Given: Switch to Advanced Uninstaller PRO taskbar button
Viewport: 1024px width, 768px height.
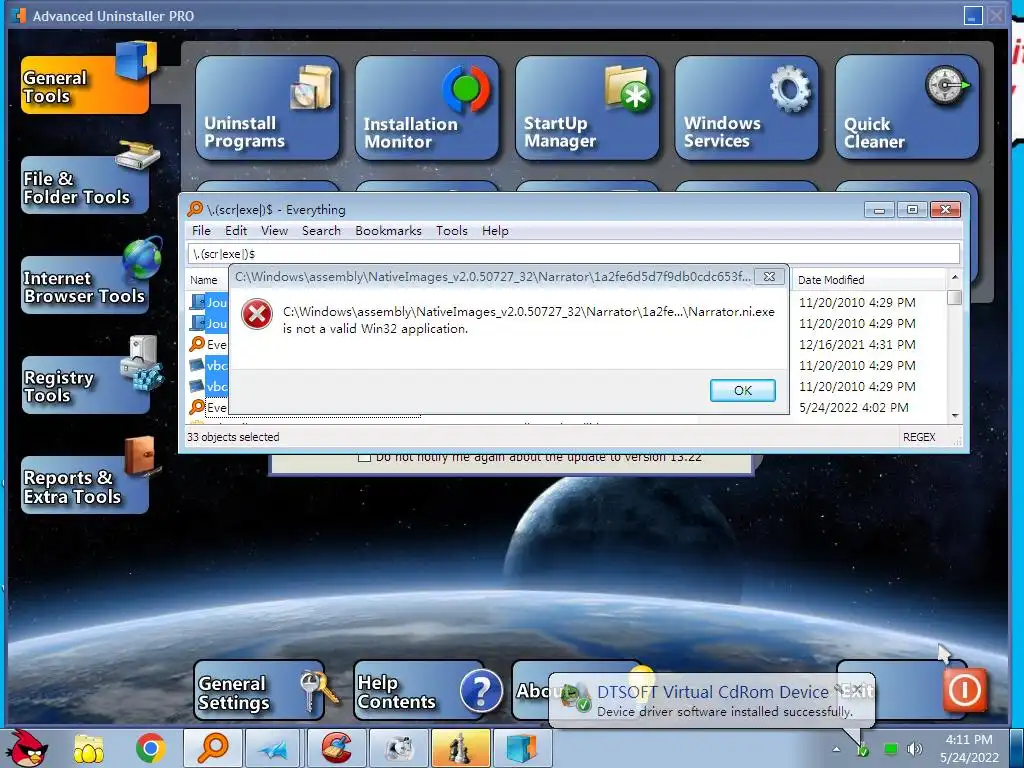Looking at the screenshot, I should [x=522, y=748].
